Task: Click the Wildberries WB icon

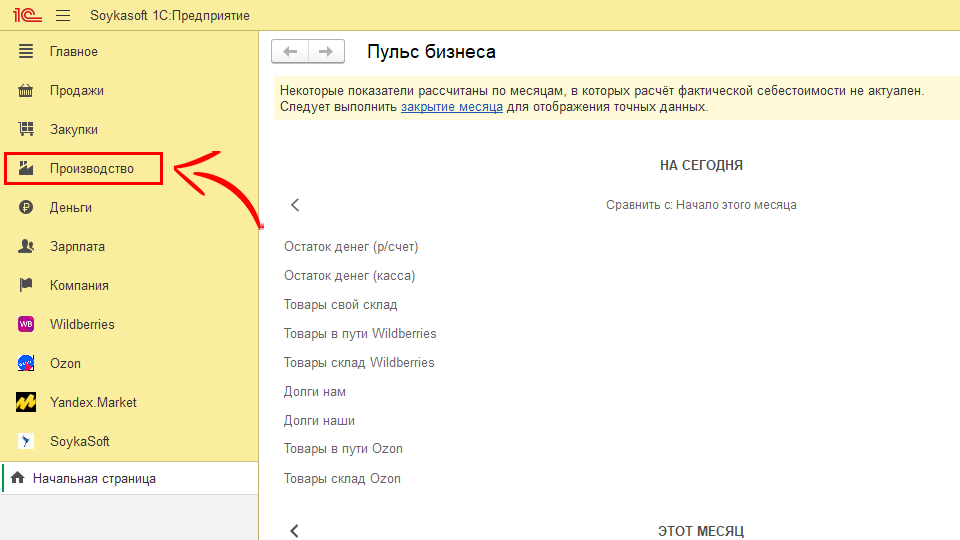Action: pos(27,324)
